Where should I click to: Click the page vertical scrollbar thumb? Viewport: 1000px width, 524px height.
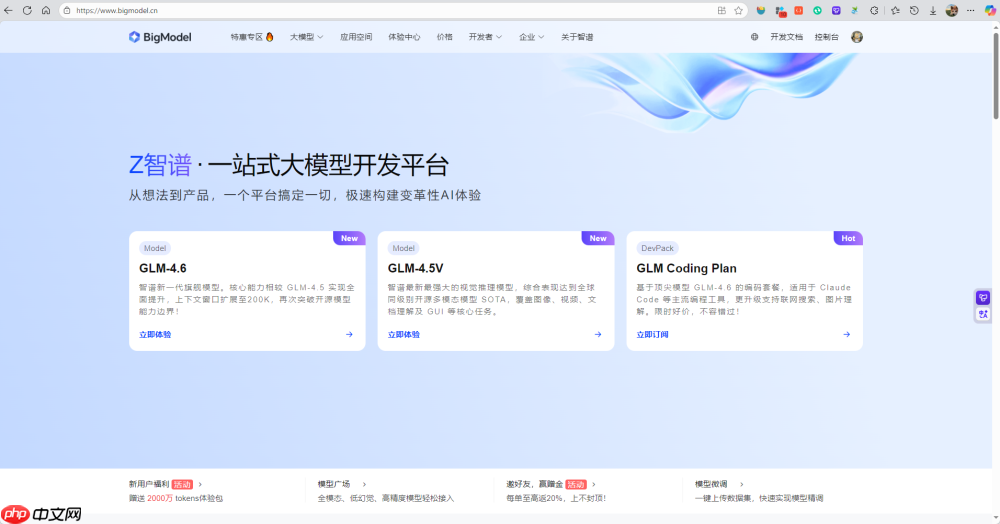[x=996, y=75]
